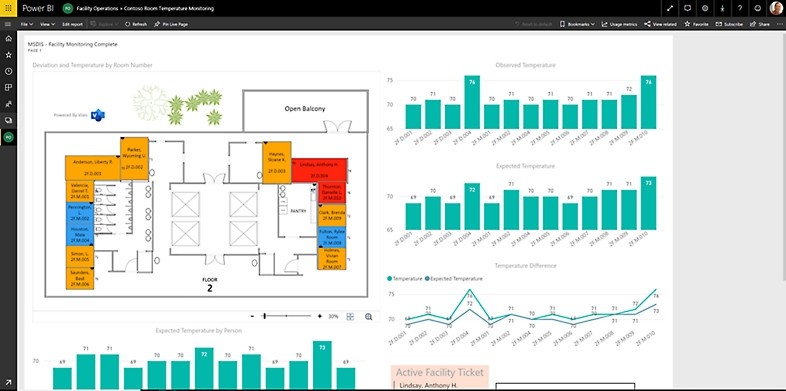Click Edit report in toolbar

72,24
